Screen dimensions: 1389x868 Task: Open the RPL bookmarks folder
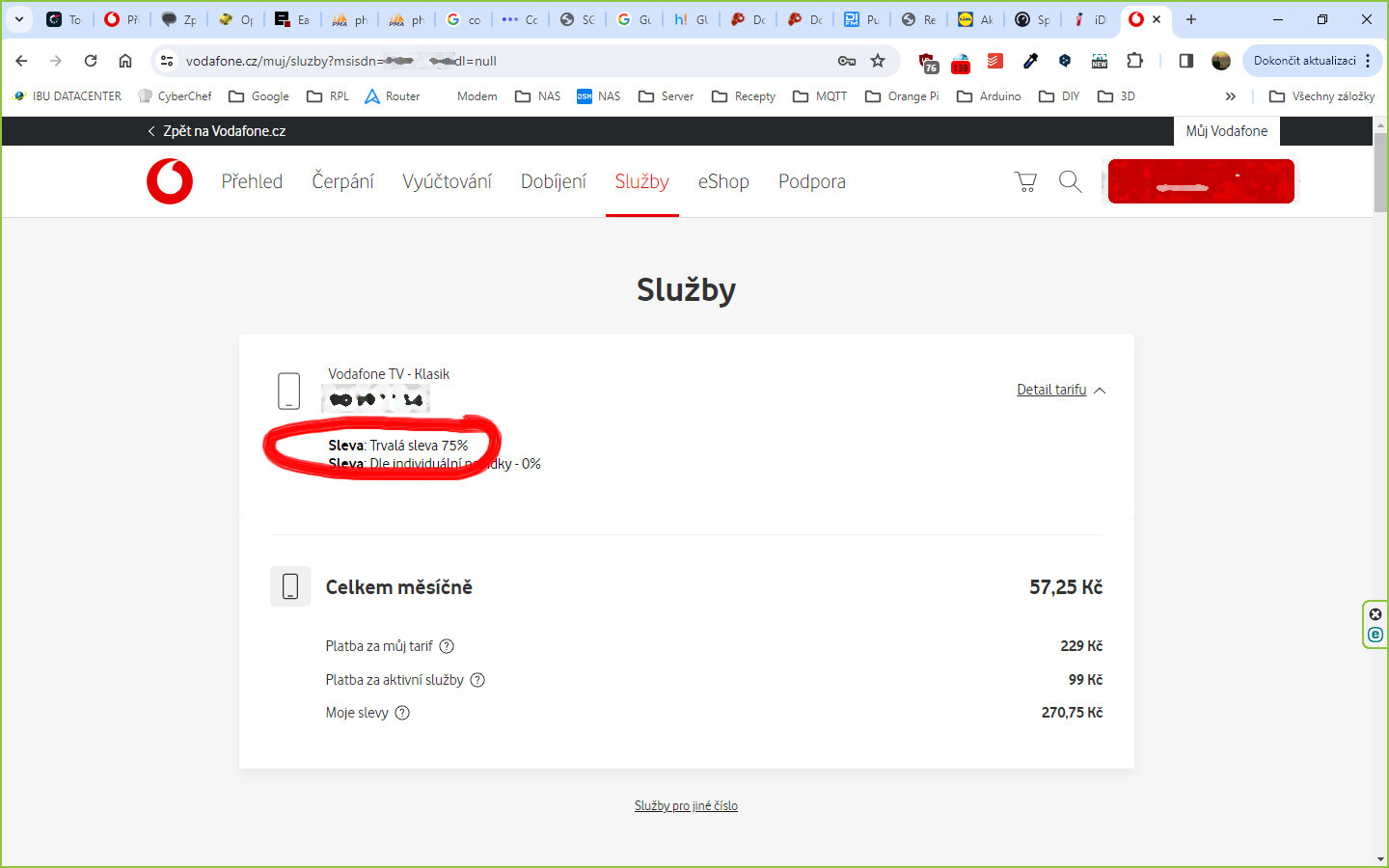tap(327, 96)
